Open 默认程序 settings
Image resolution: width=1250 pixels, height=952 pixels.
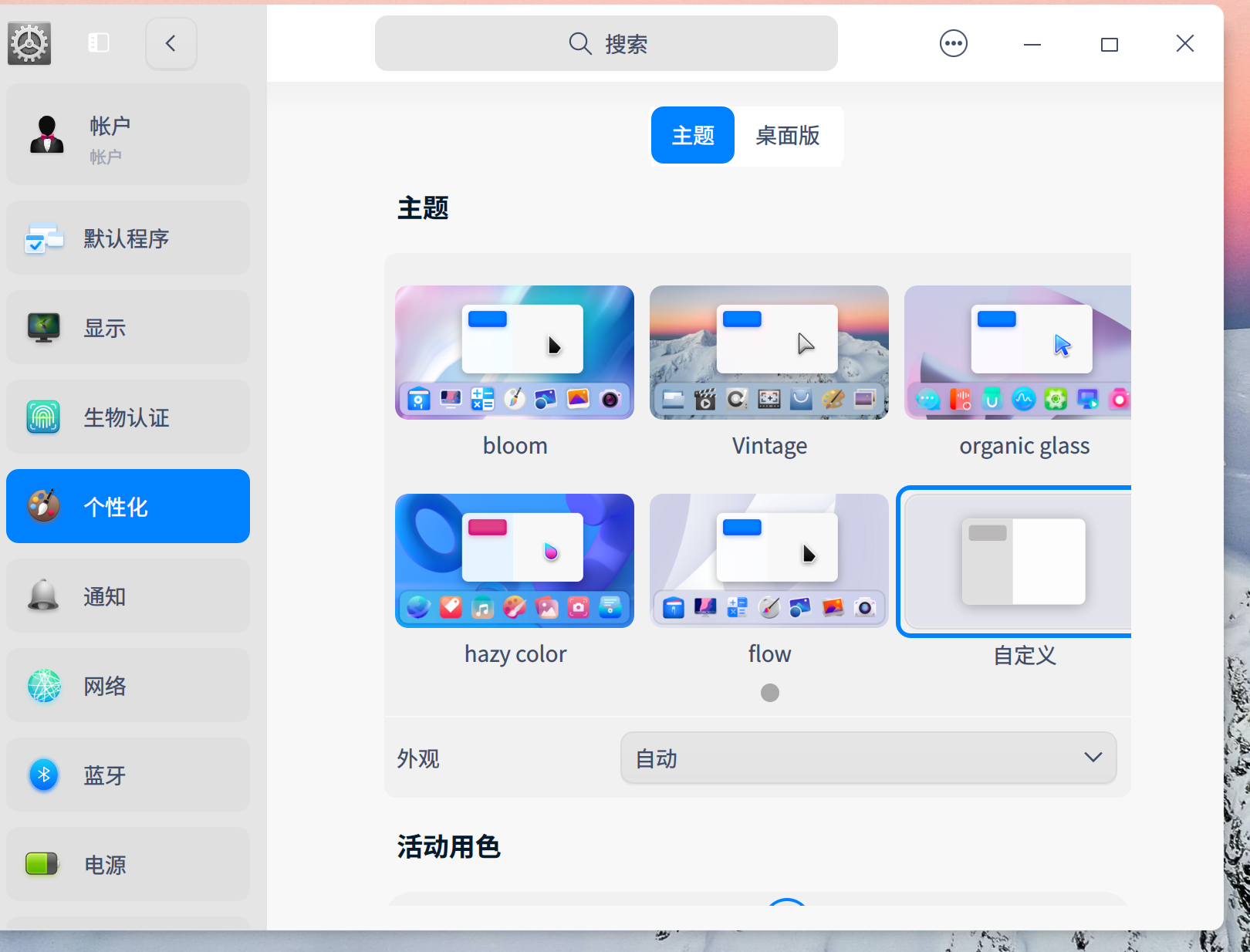pyautogui.click(x=127, y=238)
